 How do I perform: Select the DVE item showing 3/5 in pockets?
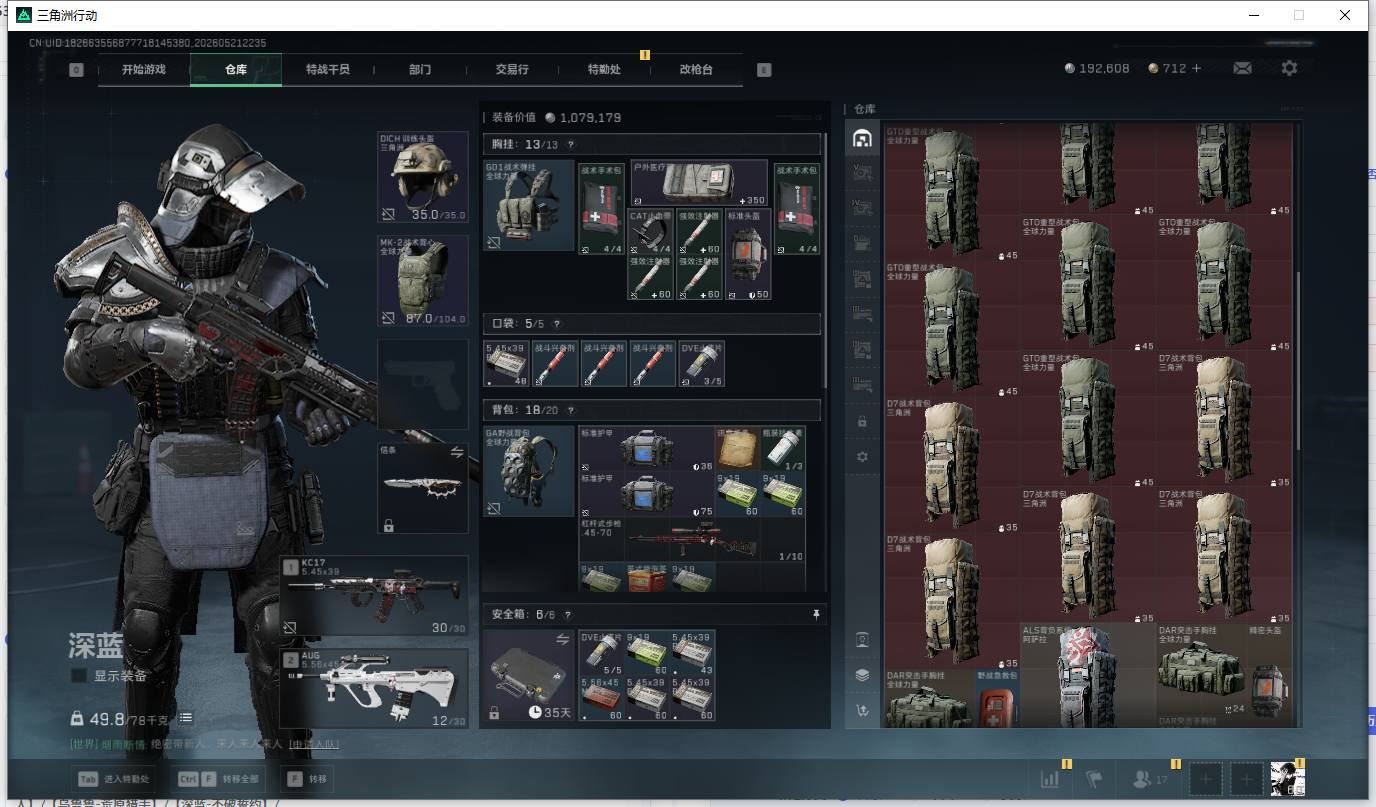click(702, 364)
